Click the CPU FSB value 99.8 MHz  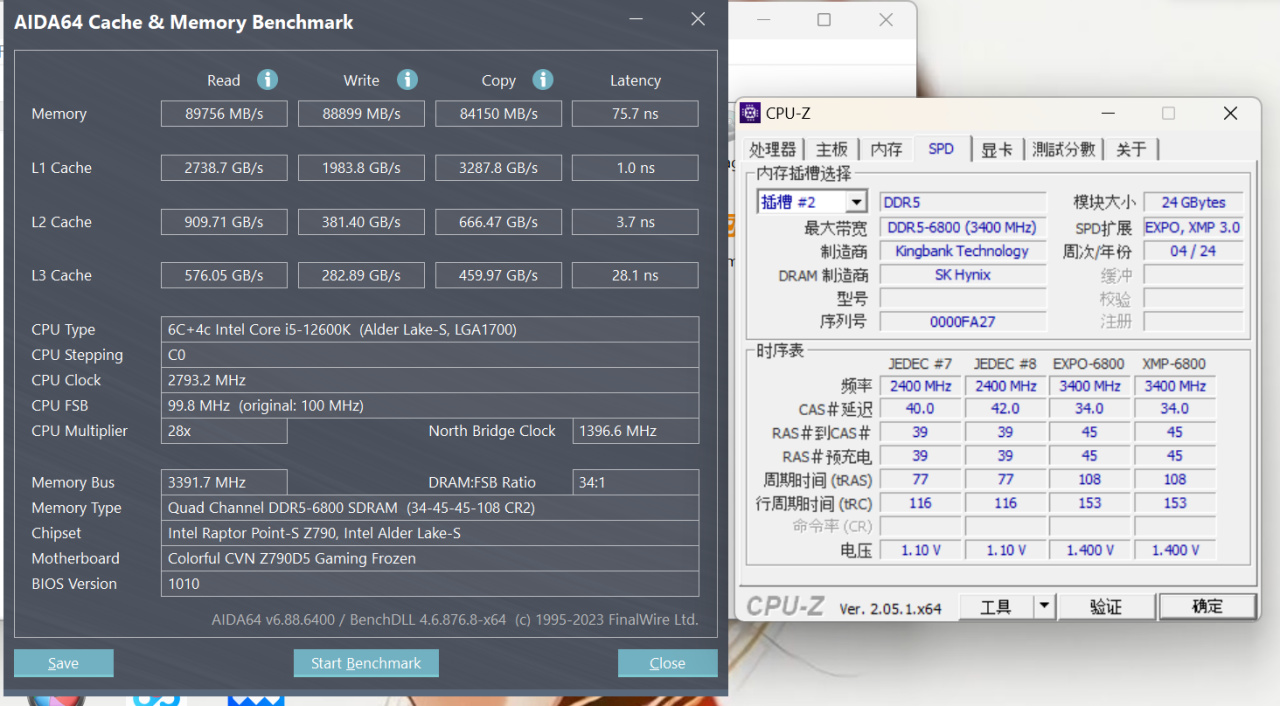pos(430,406)
